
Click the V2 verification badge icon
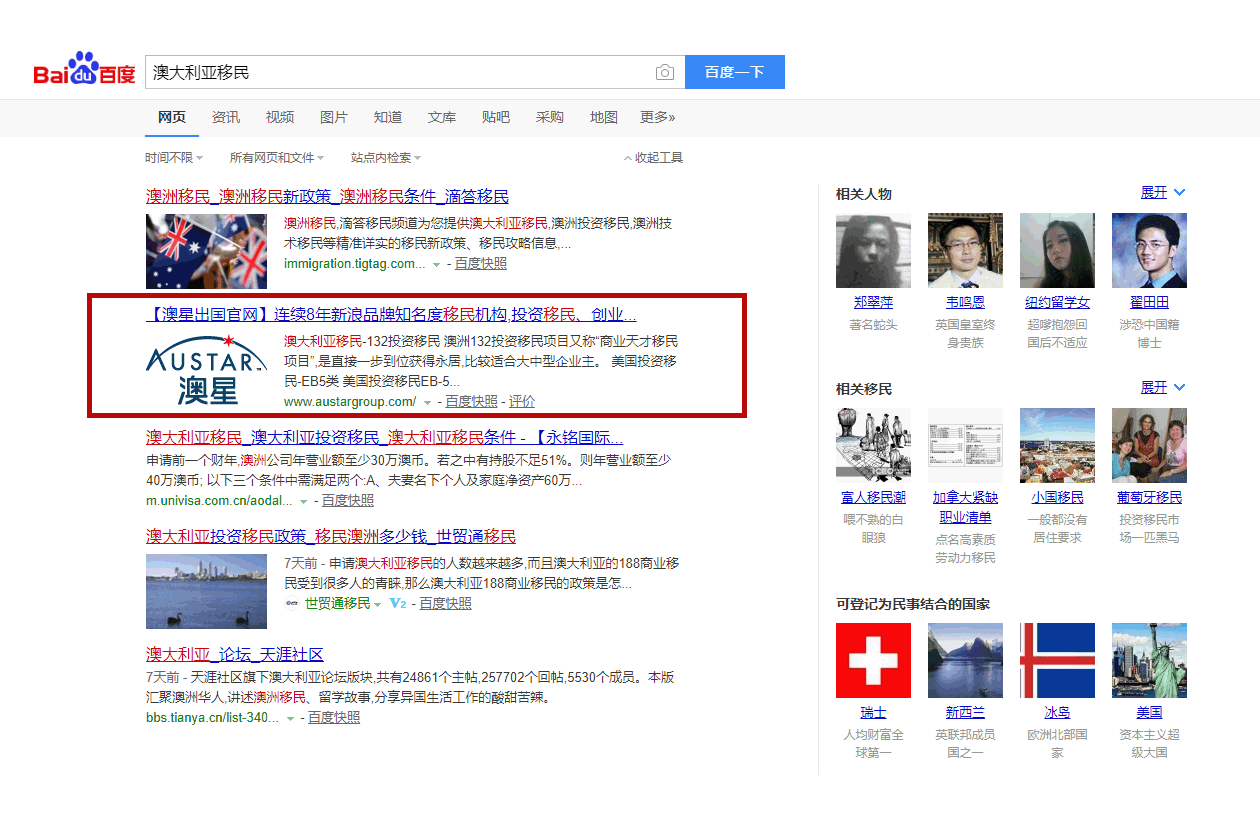pos(398,603)
